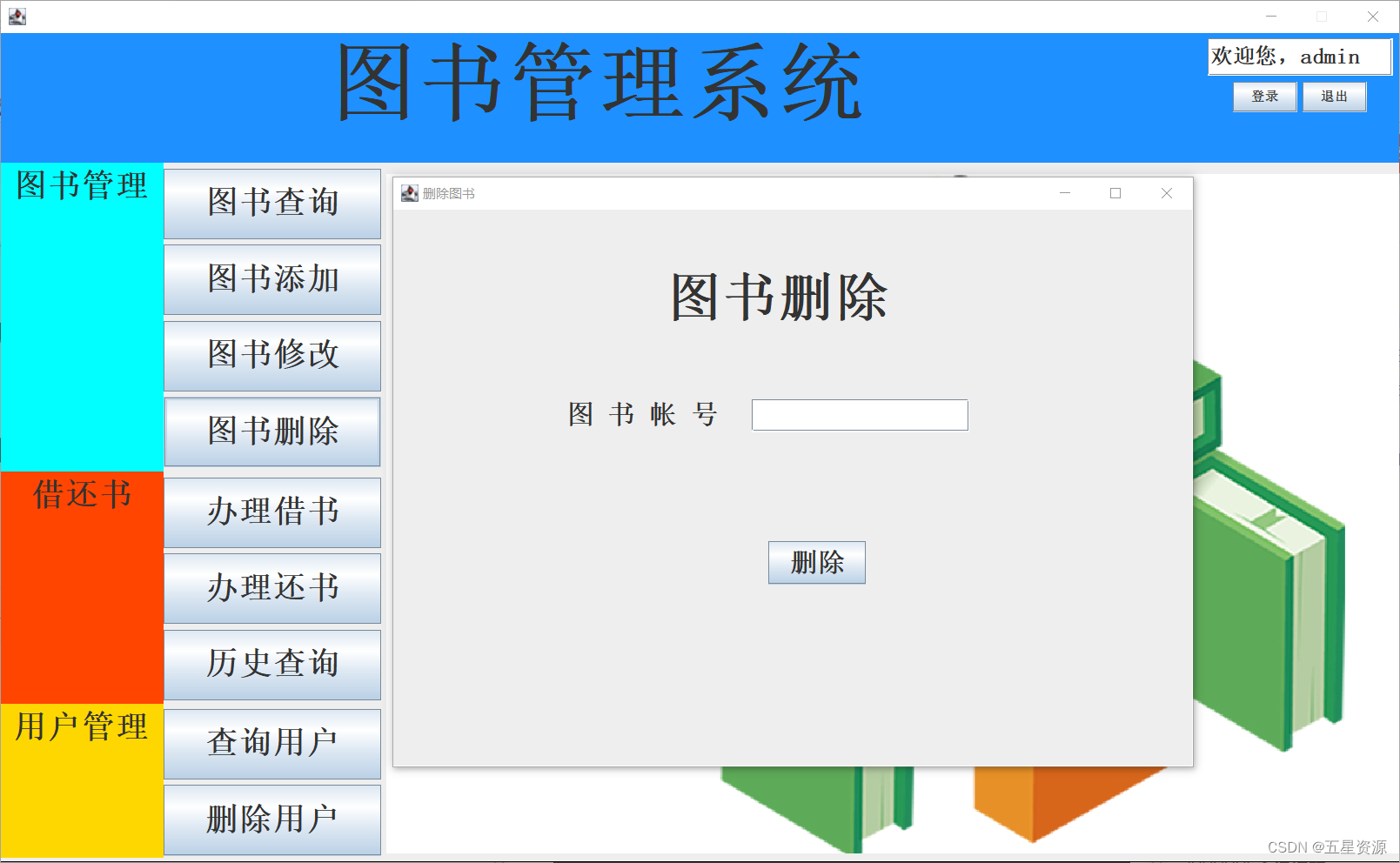The height and width of the screenshot is (863, 1400).
Task: Open 图书添加 to add a book
Action: [x=271, y=279]
